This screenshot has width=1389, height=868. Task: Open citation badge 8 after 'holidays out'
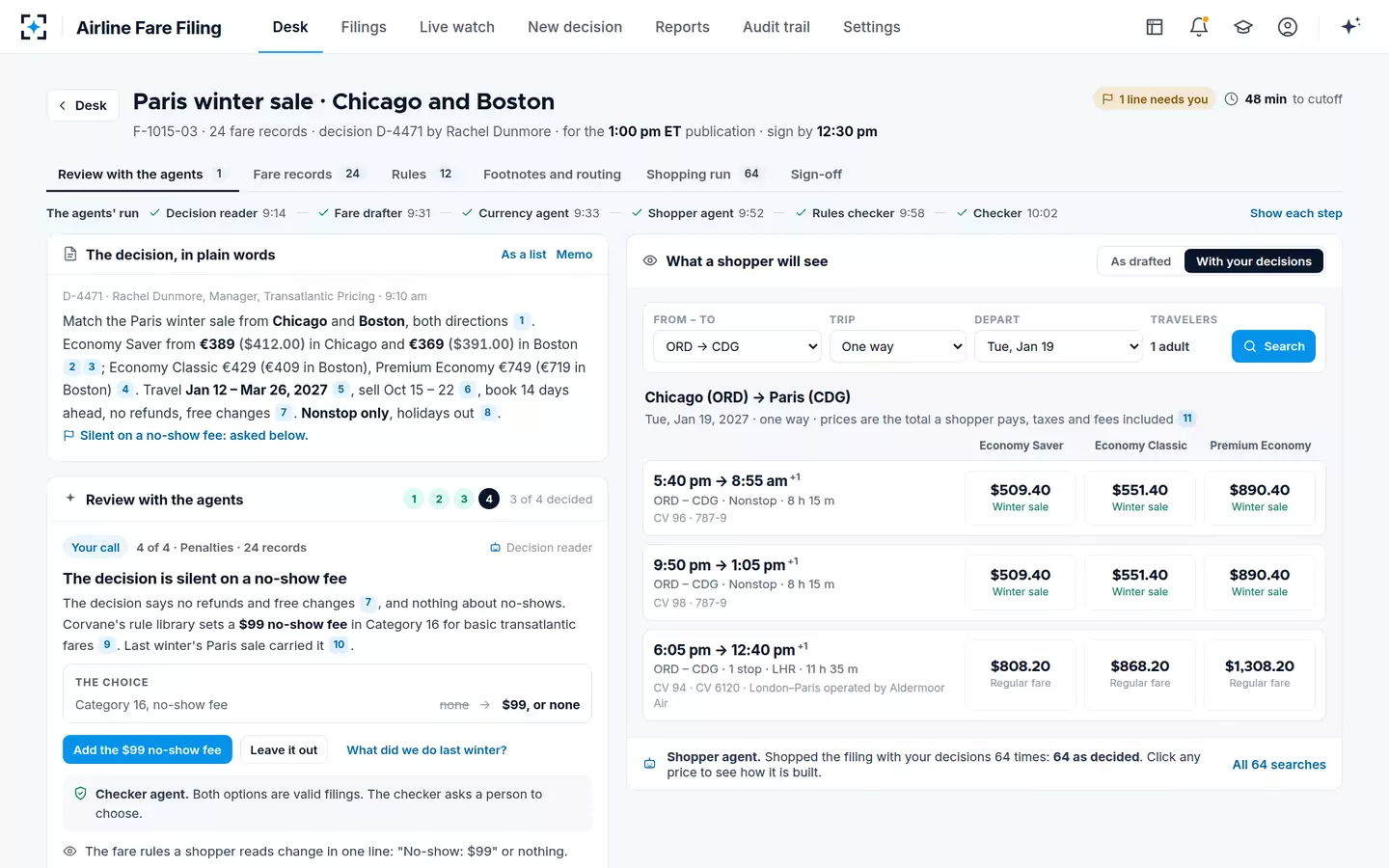point(487,413)
